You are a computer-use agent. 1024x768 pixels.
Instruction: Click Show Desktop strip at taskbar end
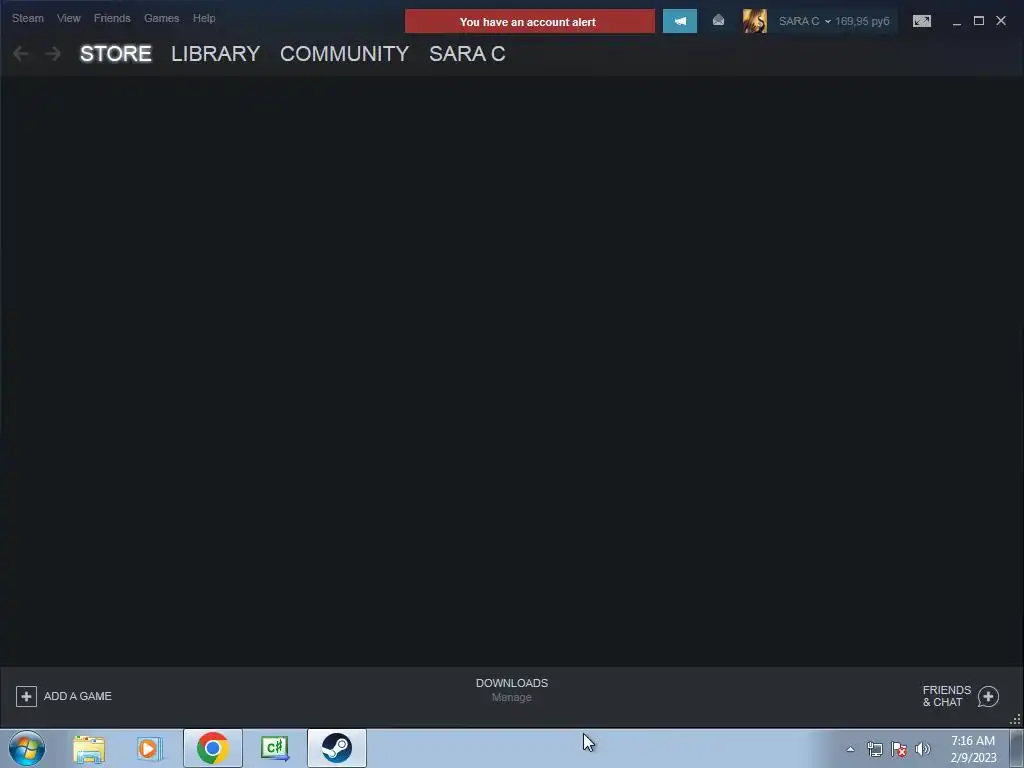1017,748
